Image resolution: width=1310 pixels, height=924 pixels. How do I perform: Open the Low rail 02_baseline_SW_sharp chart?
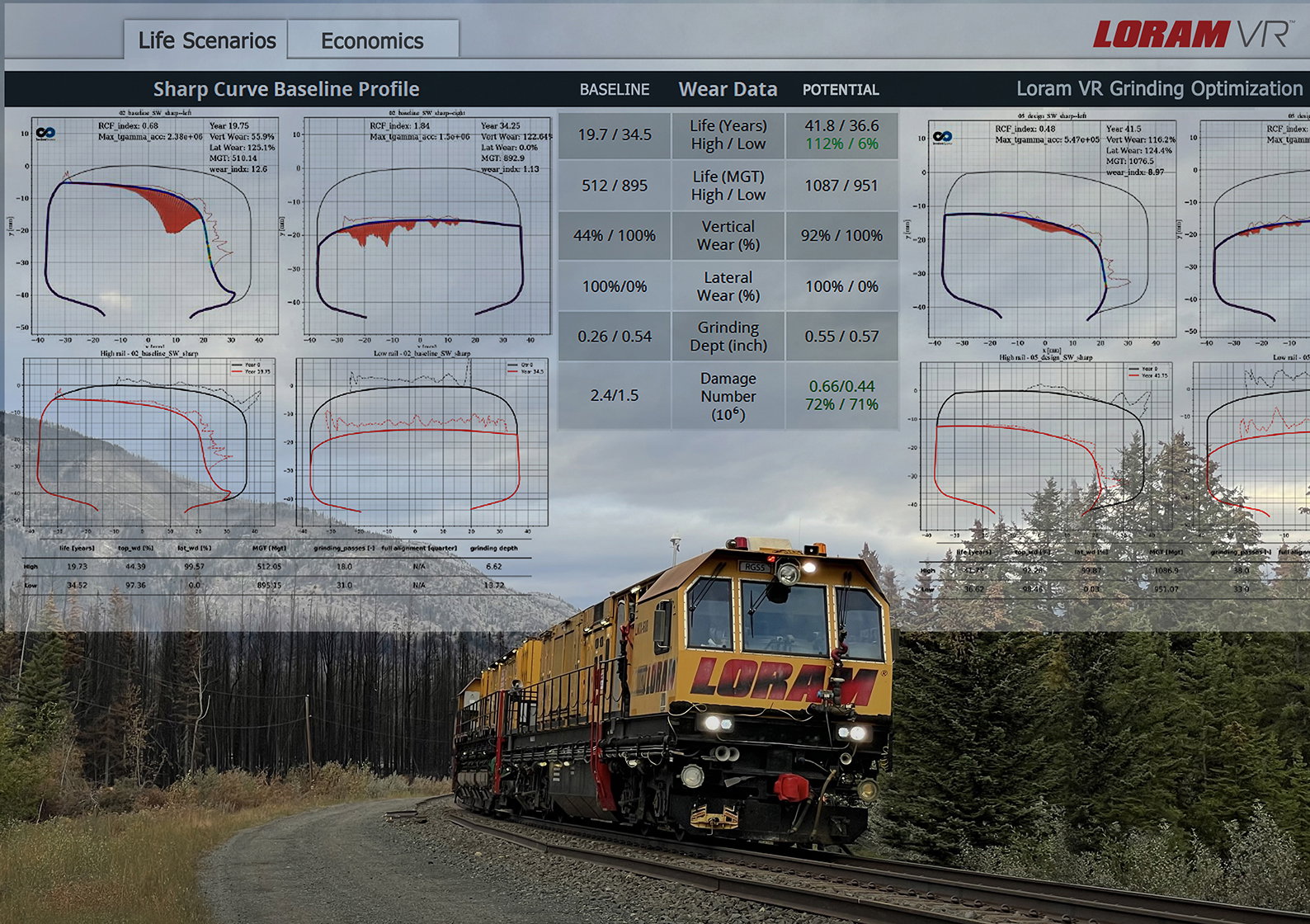tap(421, 443)
